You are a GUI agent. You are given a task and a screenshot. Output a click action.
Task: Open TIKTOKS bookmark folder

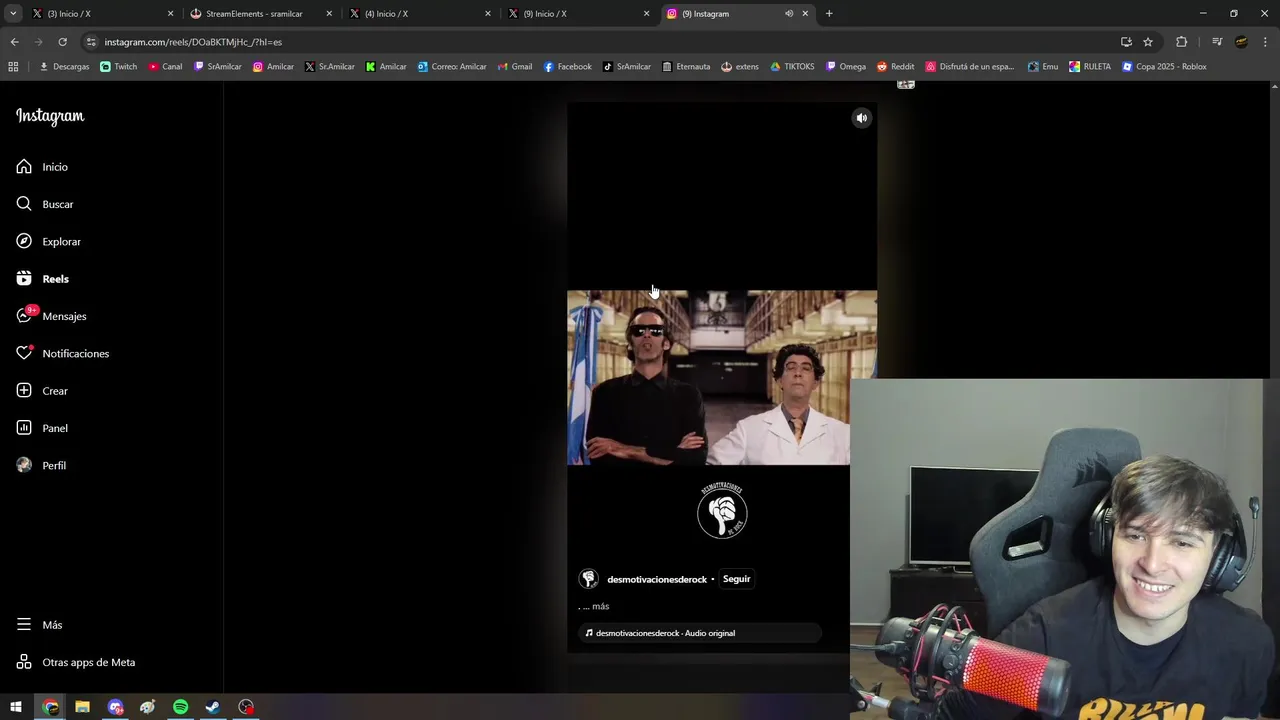792,67
